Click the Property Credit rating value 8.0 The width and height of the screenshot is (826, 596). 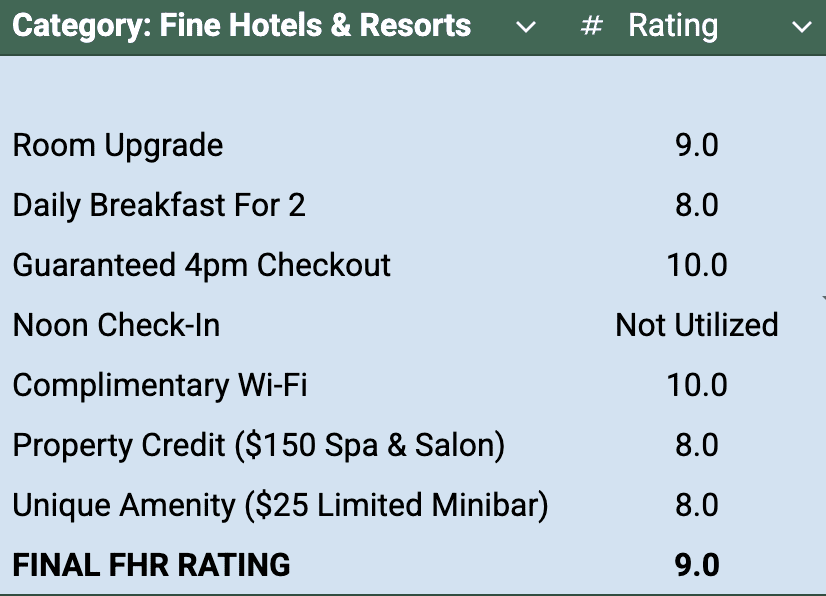click(697, 445)
